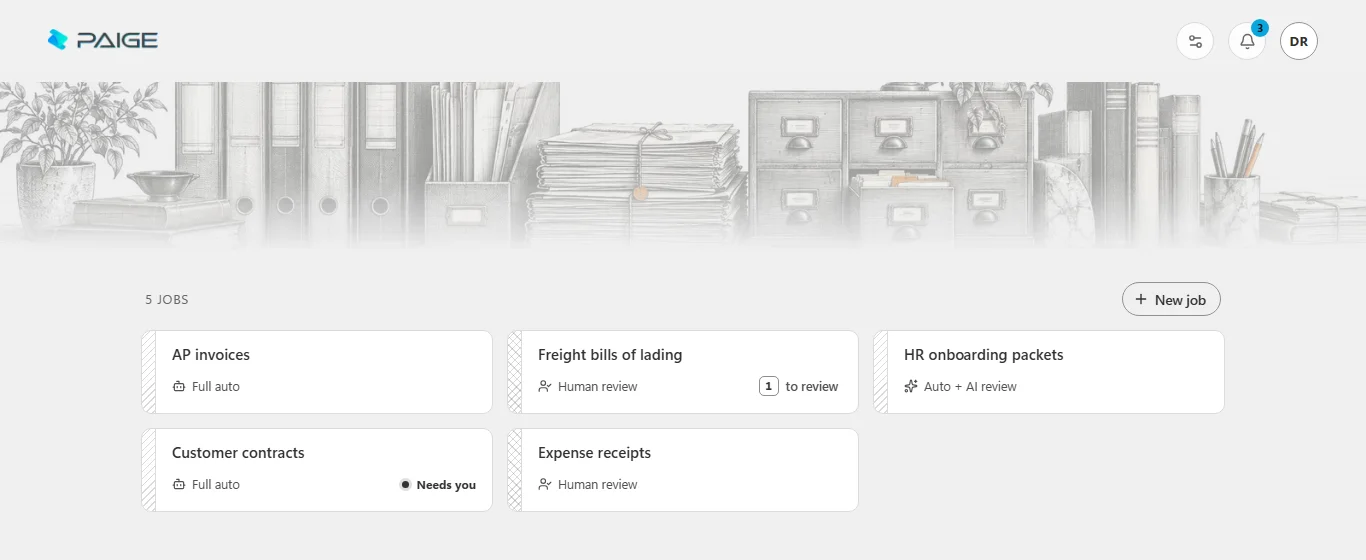1366x560 pixels.
Task: Click the robot icon in Customer contracts
Action: (179, 484)
